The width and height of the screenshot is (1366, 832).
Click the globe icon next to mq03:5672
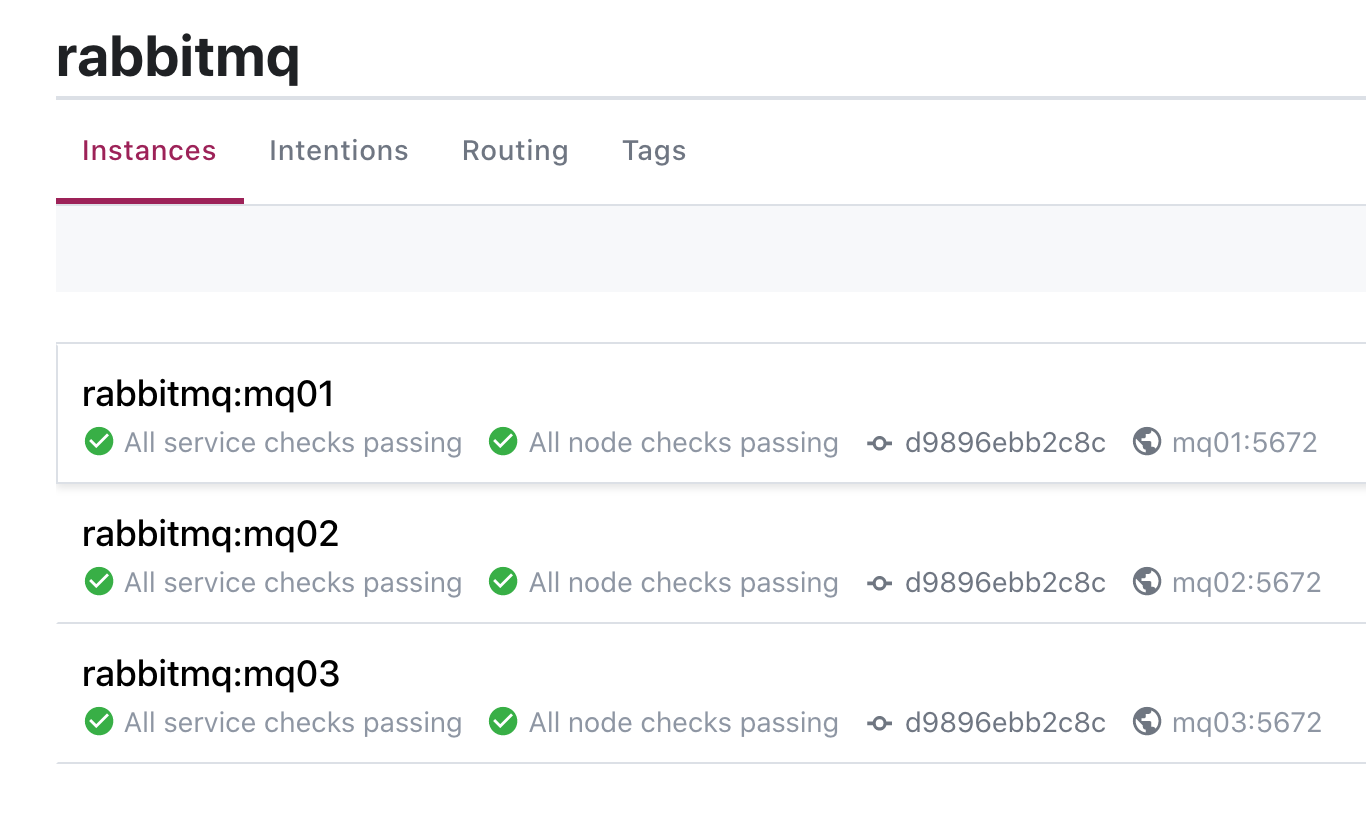tap(1147, 721)
